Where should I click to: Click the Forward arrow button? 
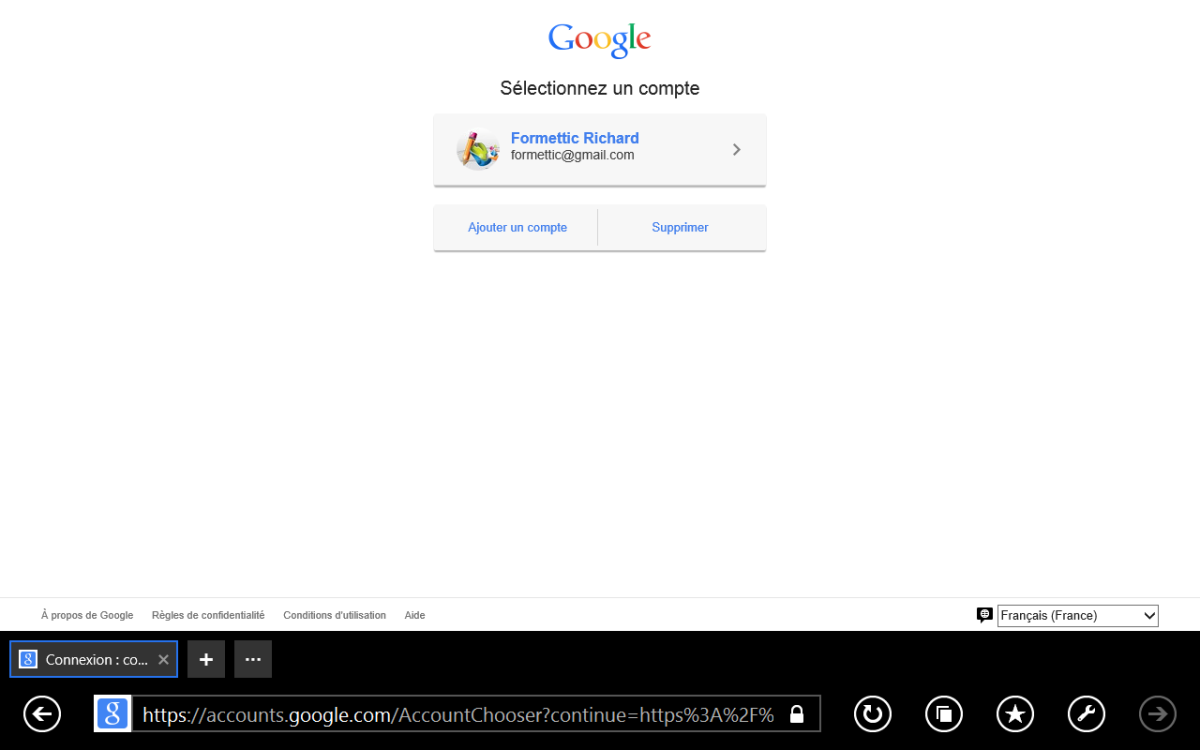click(1158, 714)
